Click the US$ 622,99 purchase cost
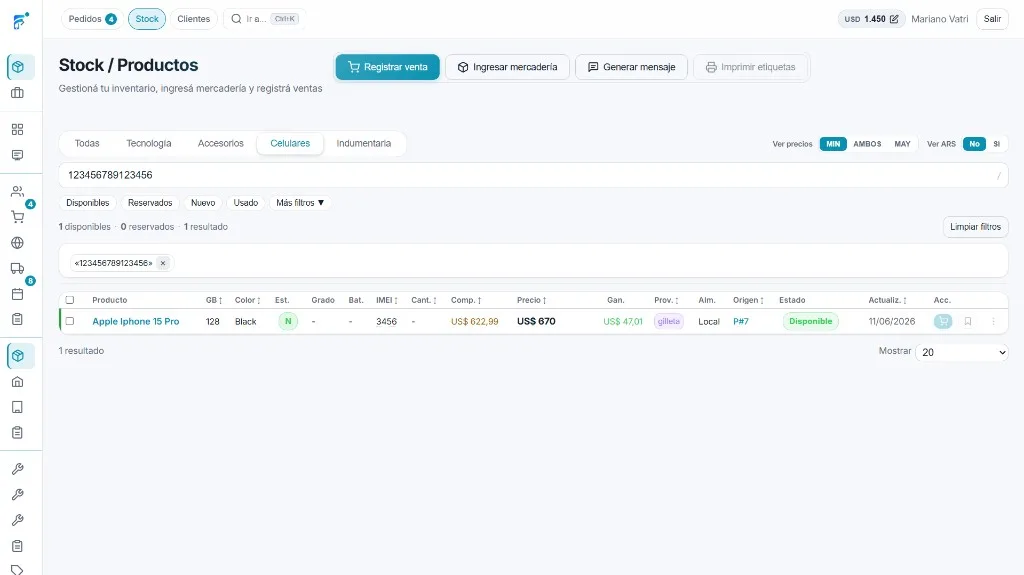Screen dimensions: 1024x575 (475, 321)
